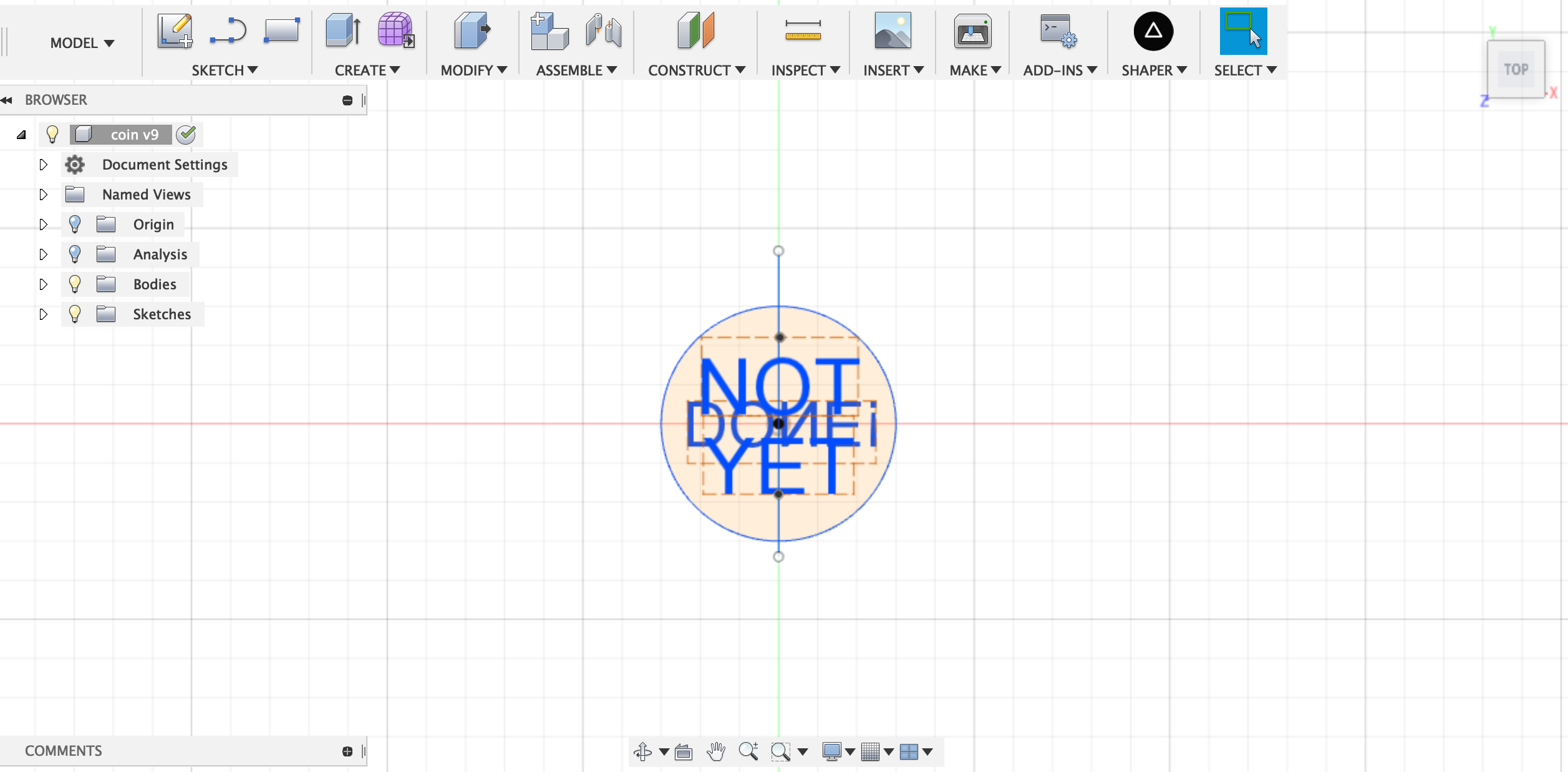Click the 3D Print make icon

coord(972,31)
